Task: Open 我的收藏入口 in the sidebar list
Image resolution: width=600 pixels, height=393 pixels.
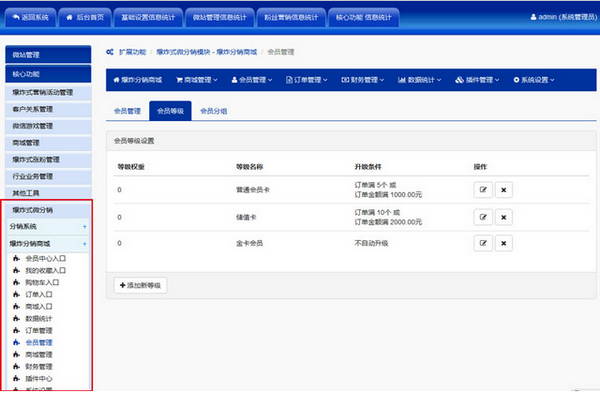Action: [46, 271]
